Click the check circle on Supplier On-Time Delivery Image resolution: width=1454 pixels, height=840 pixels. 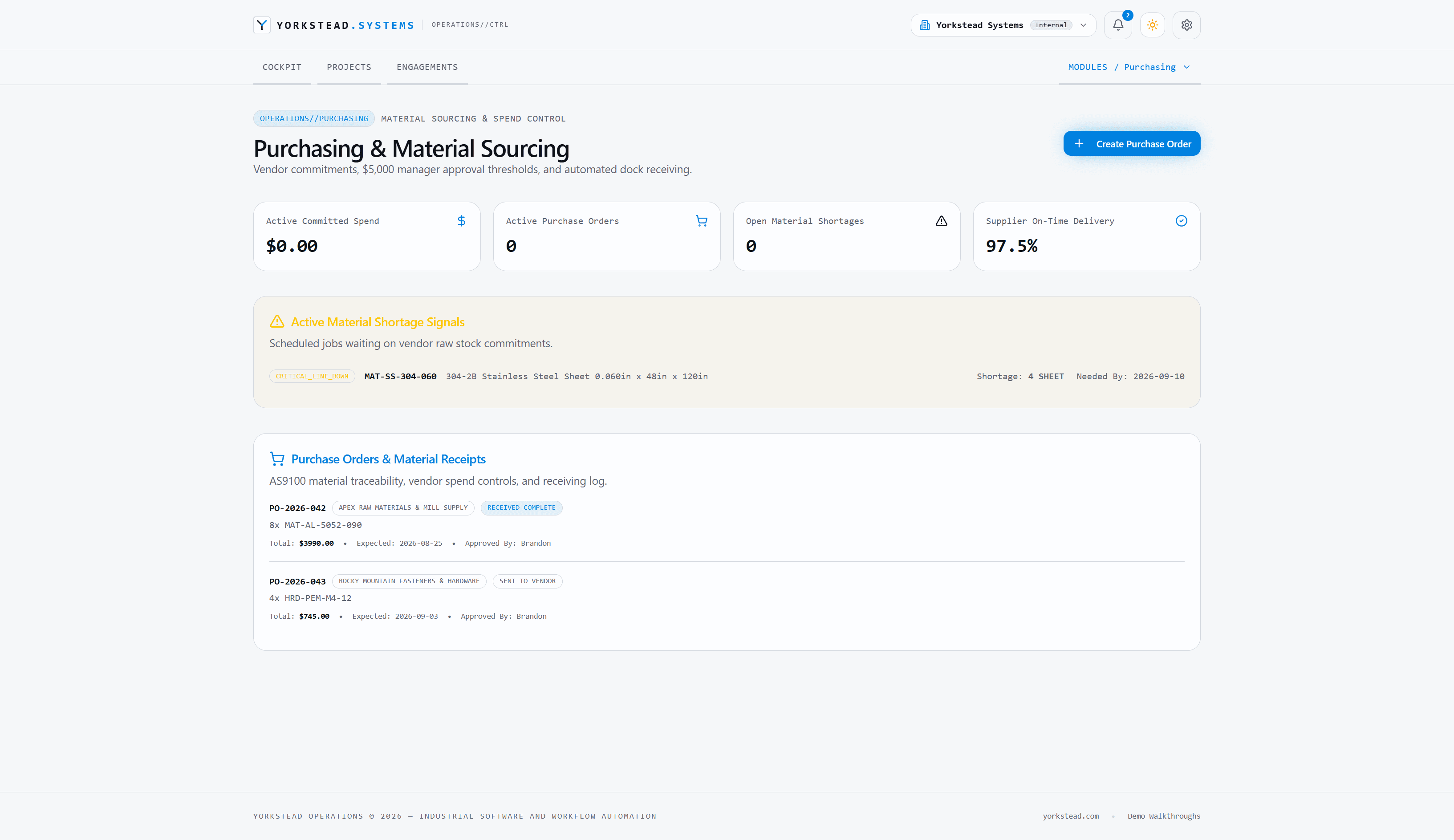1181,221
